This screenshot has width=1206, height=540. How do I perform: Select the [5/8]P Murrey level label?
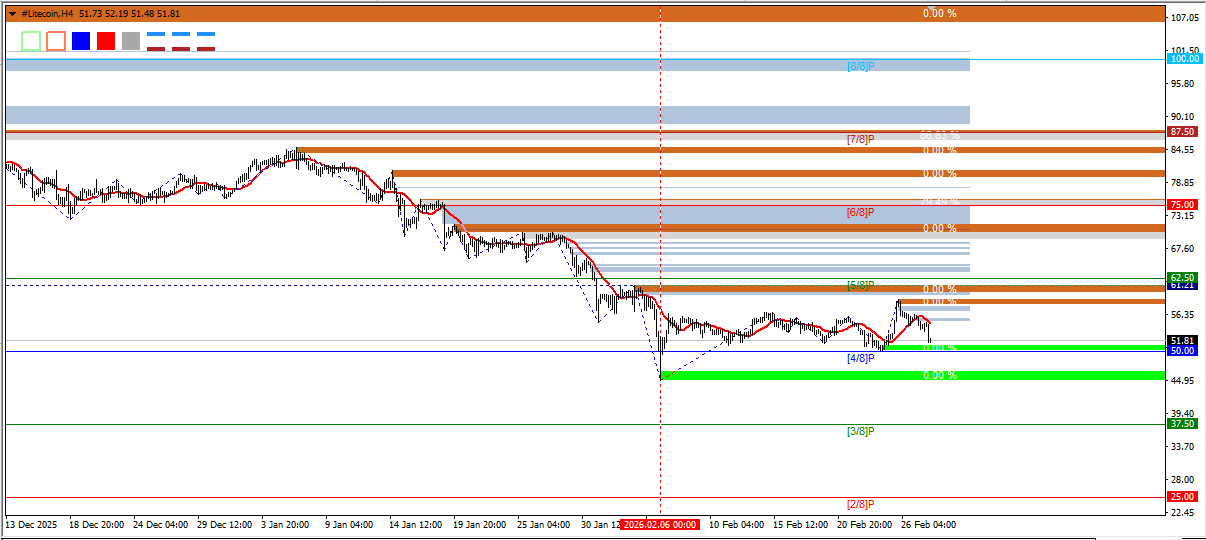click(861, 286)
